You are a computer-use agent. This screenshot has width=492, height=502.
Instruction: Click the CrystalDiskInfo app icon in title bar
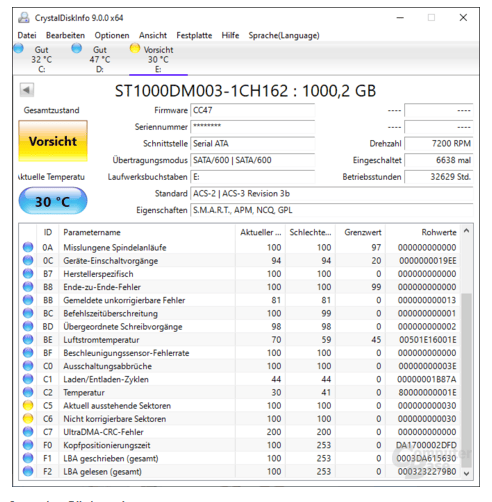tap(24, 18)
